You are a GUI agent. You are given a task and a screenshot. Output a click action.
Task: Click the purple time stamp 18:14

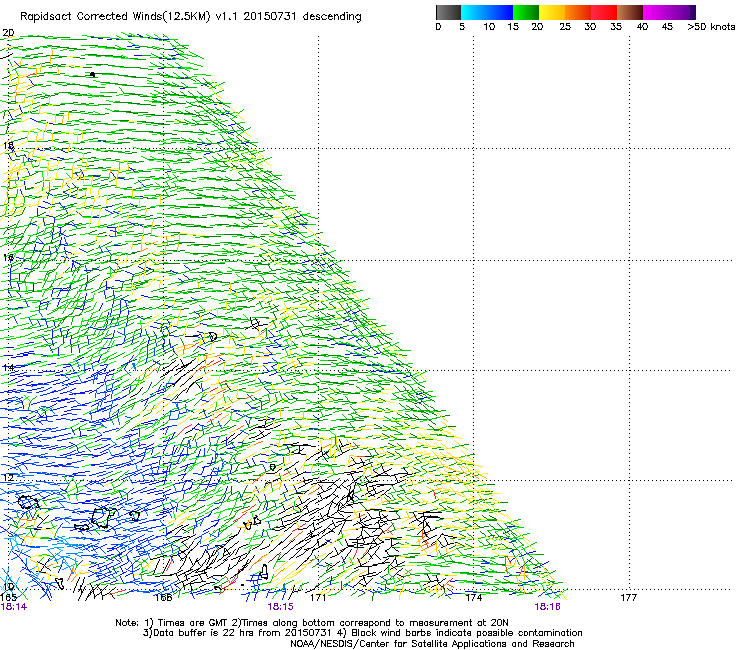point(14,607)
